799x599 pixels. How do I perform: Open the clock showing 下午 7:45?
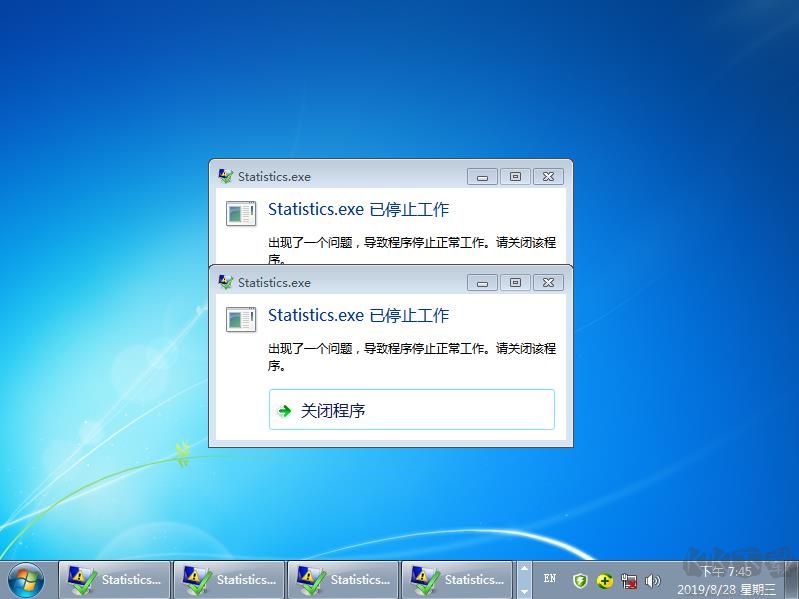point(726,571)
